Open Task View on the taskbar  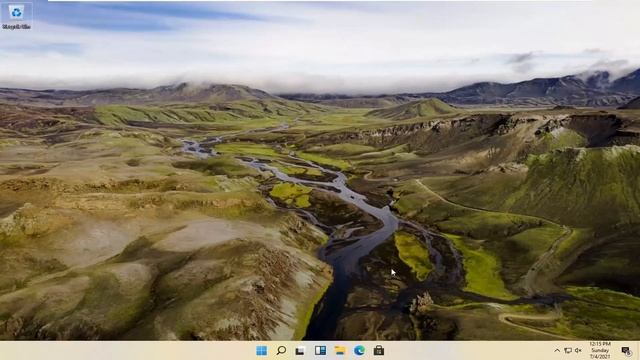(300, 351)
